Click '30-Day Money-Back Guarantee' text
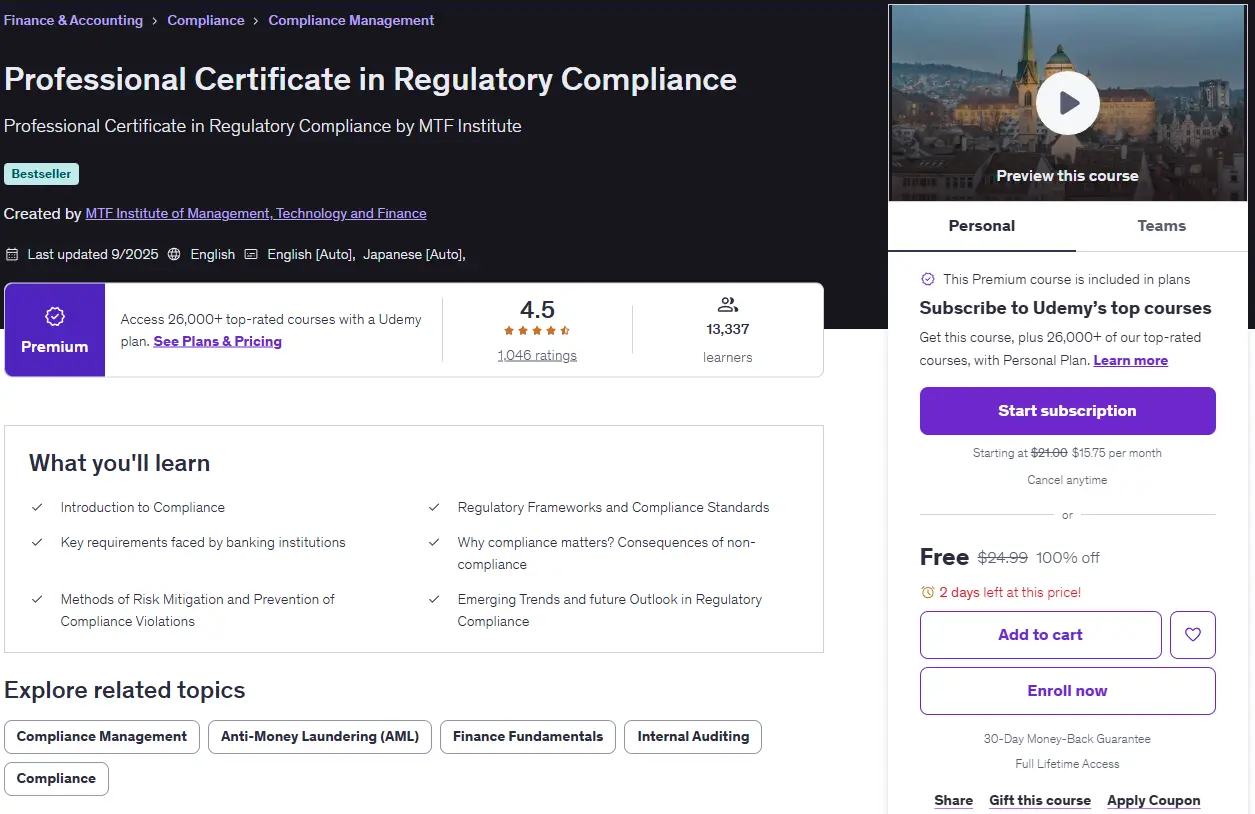This screenshot has height=814, width=1255. pos(1067,739)
